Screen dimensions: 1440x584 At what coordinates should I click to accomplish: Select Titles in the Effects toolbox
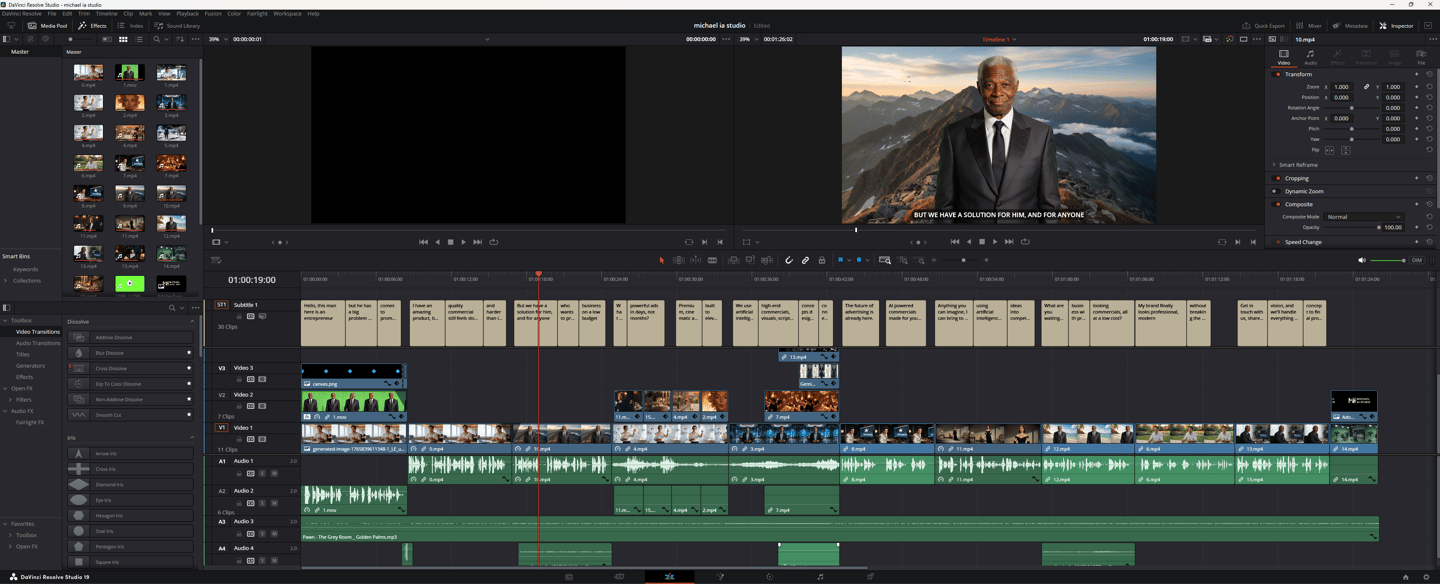23,355
